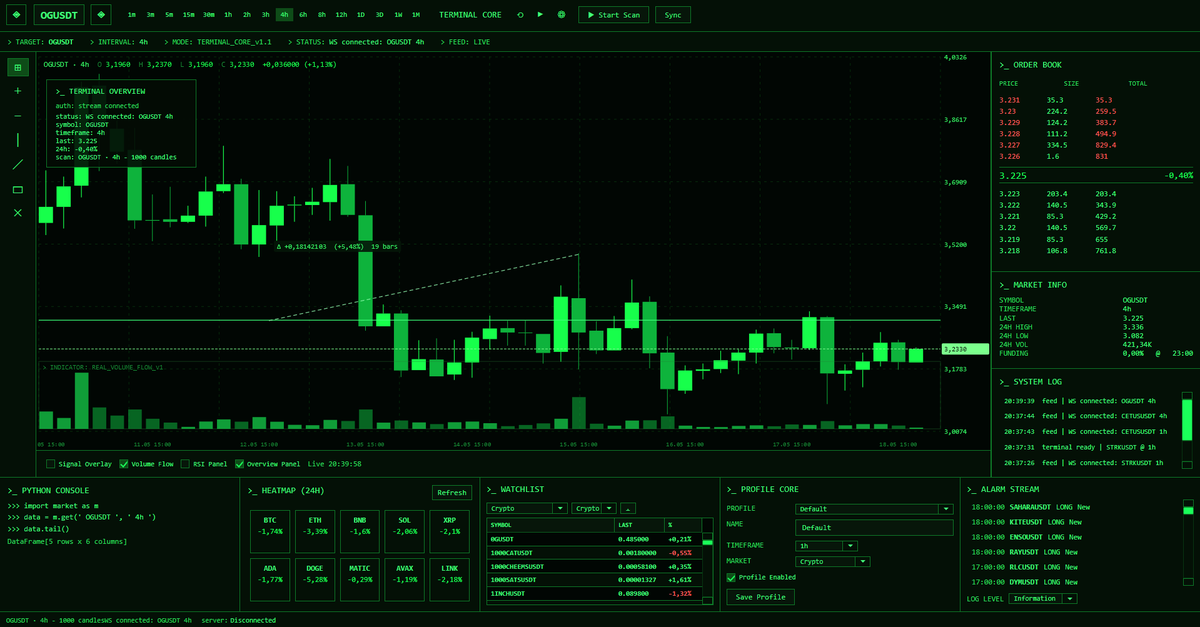The height and width of the screenshot is (627, 1200).
Task: Enable the RSI Panel checkbox
Action: point(184,464)
